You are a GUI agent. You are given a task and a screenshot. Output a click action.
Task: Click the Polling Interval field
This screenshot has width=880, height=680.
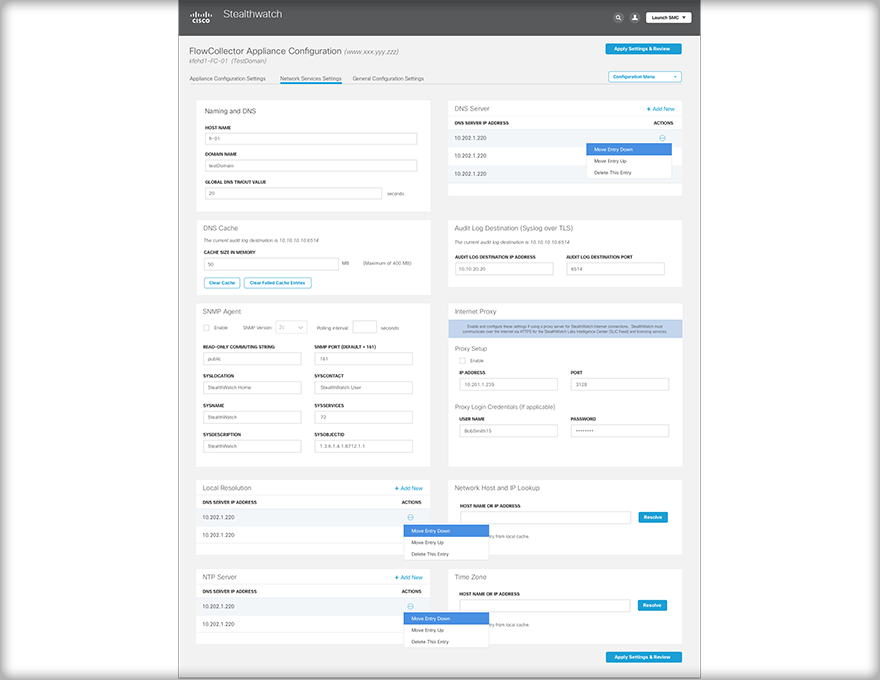pyautogui.click(x=364, y=327)
